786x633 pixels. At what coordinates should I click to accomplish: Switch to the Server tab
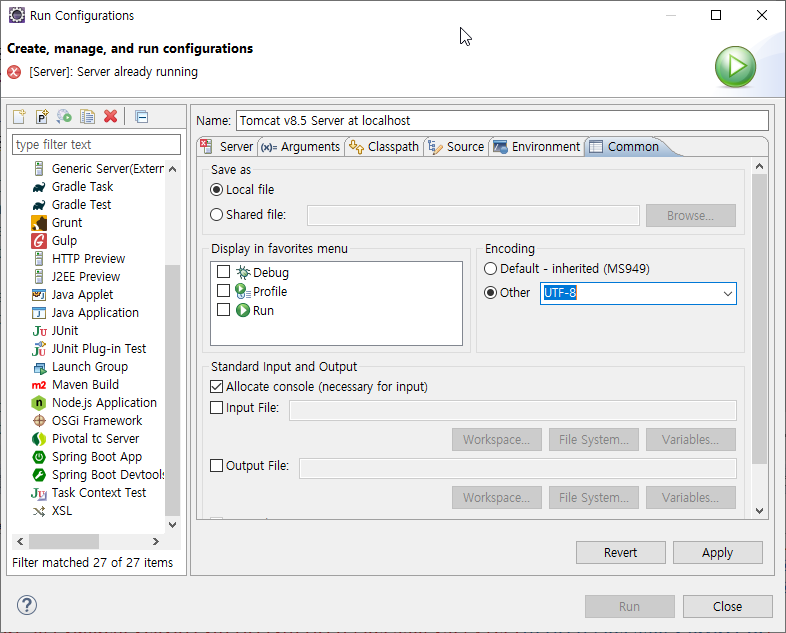point(228,147)
